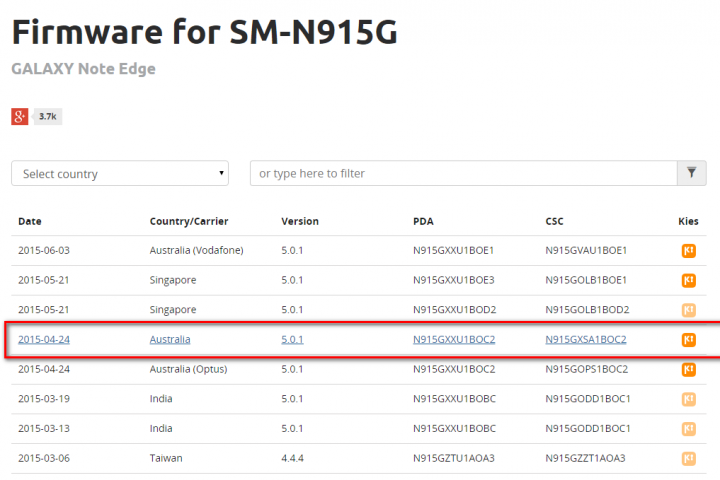
Task: Click Kies icon for Australia (Vodafone) row
Action: pos(688,251)
